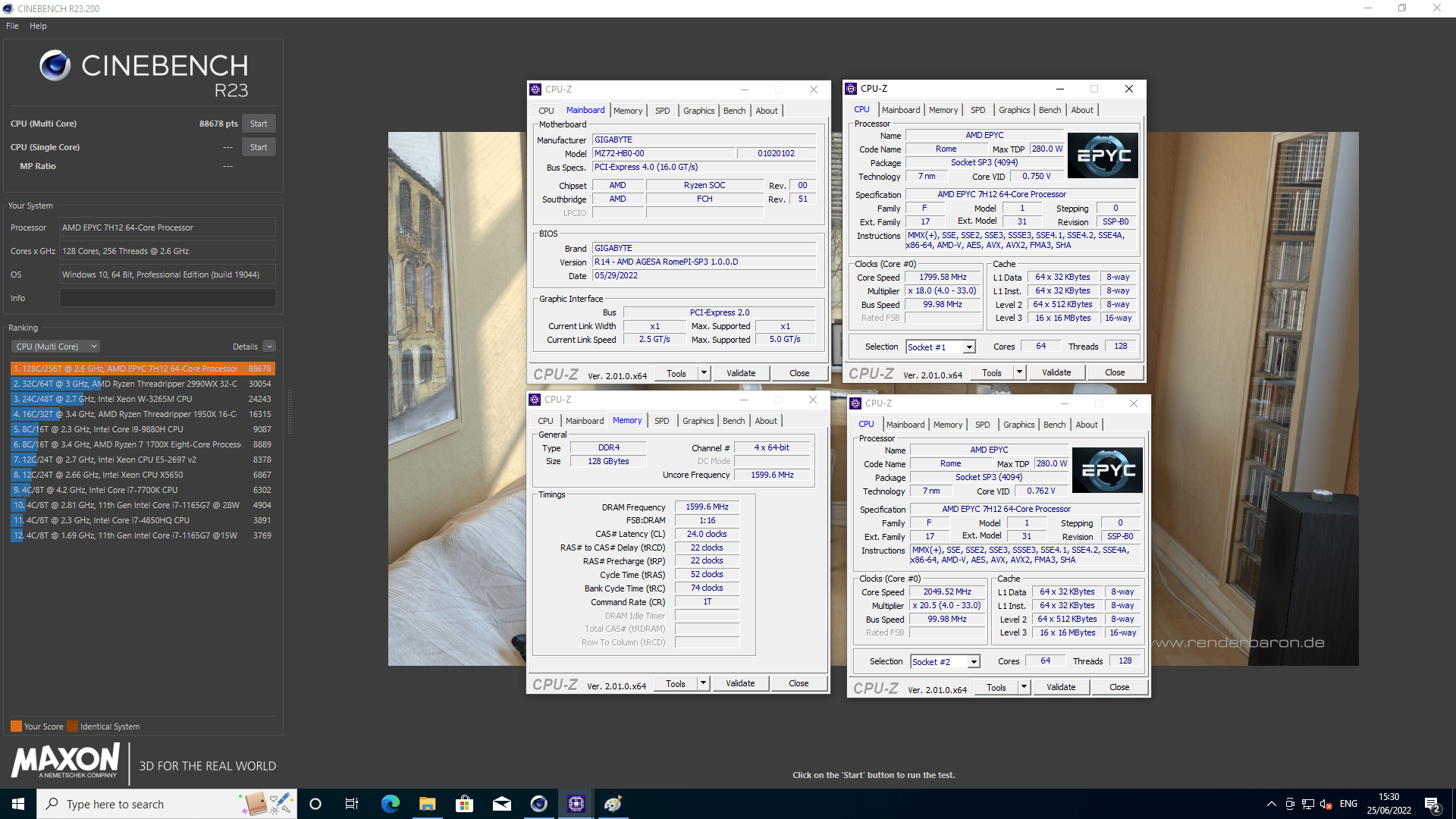The image size is (1456, 819).
Task: Open Memory tab in Socket #1 CPU-Z window
Action: [x=943, y=110]
